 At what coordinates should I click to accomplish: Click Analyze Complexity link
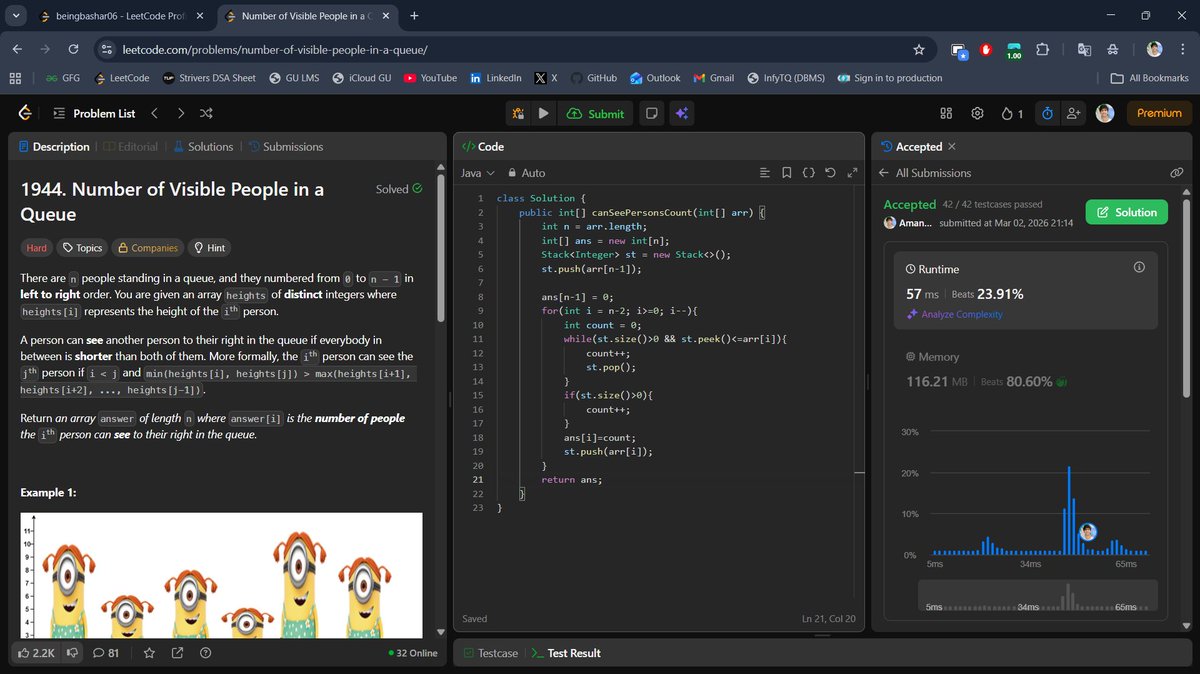tap(953, 314)
